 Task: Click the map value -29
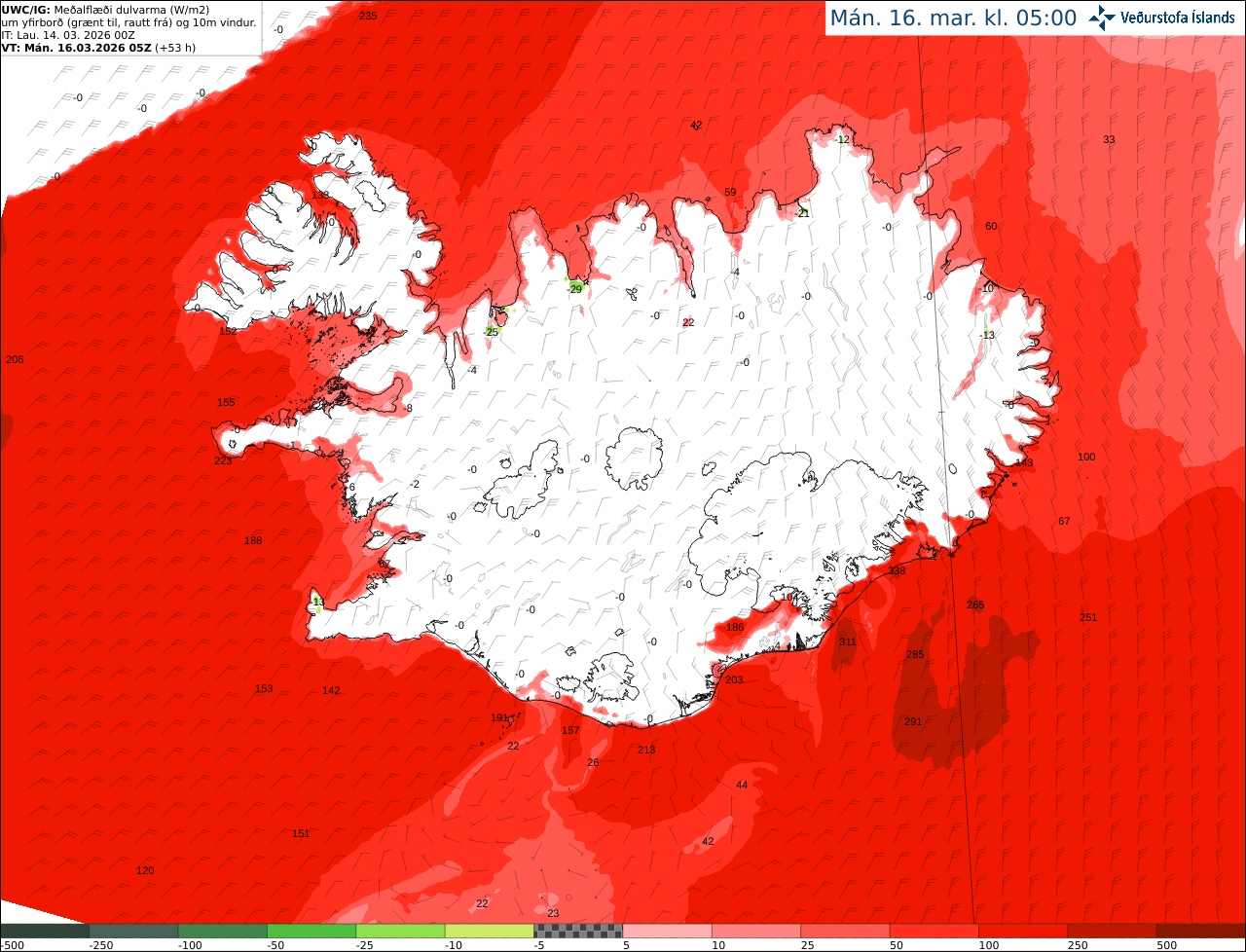[574, 289]
